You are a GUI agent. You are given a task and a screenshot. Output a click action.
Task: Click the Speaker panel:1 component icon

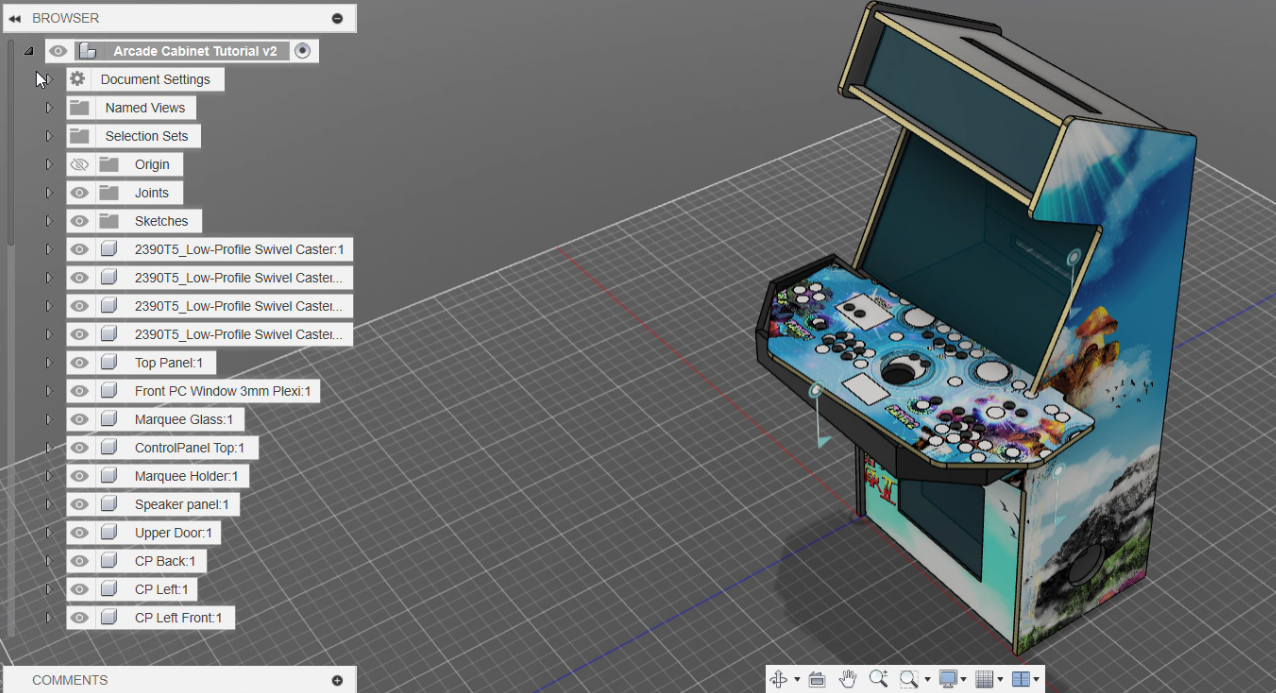click(108, 504)
